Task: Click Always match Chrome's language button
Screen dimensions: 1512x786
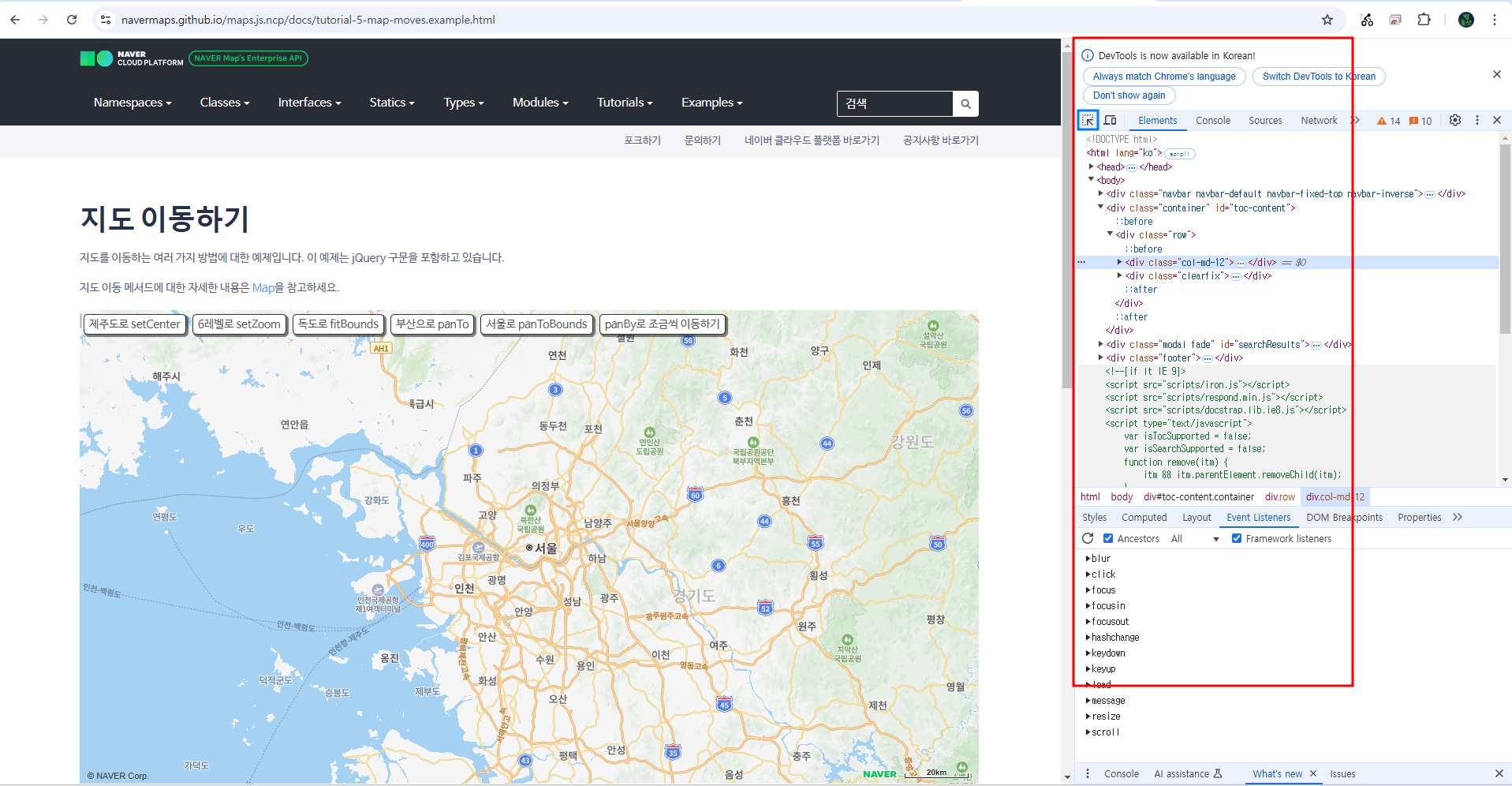Action: 1164,77
